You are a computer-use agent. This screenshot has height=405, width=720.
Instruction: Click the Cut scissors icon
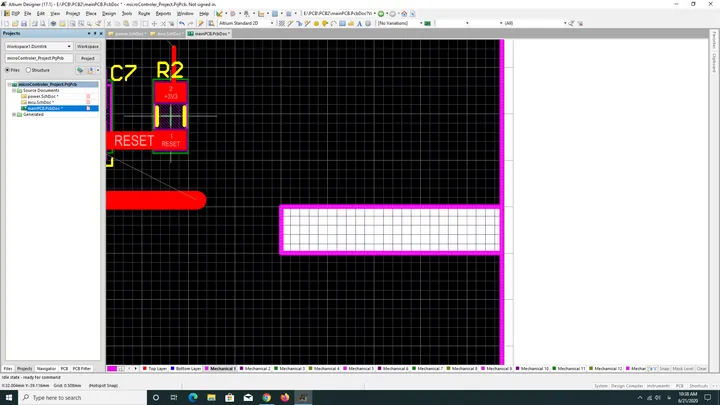coord(109,23)
